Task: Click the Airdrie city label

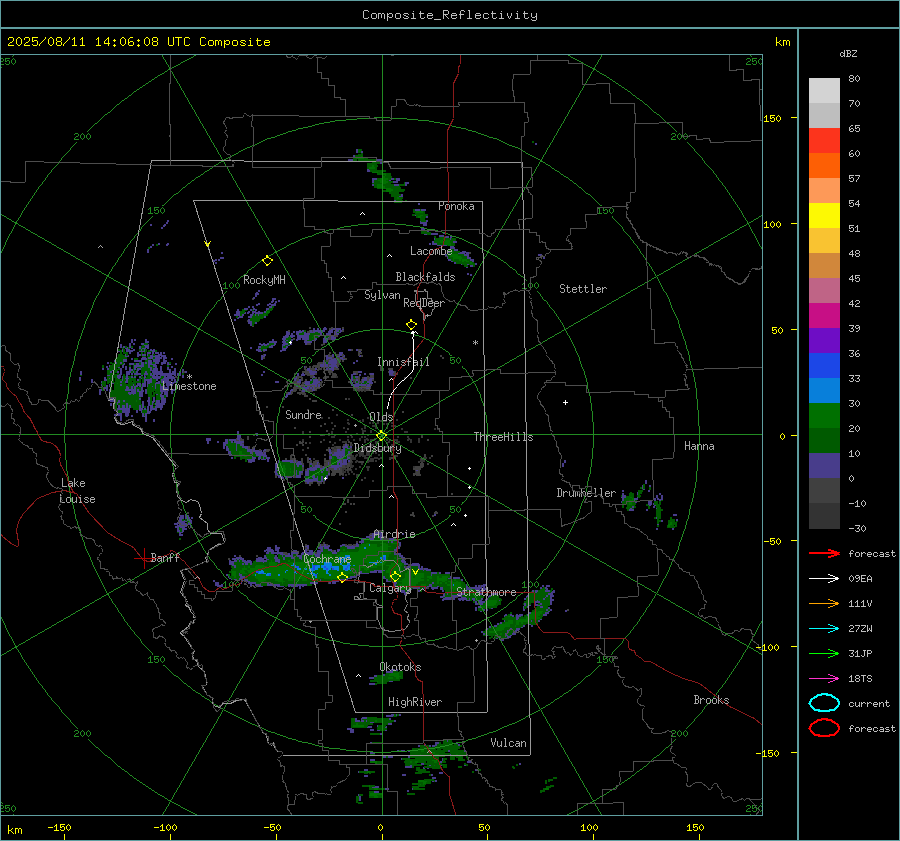Action: (x=394, y=534)
